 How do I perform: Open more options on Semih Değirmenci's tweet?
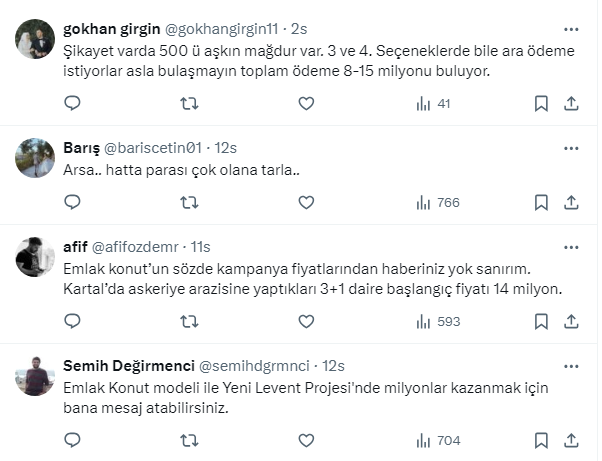tap(571, 366)
